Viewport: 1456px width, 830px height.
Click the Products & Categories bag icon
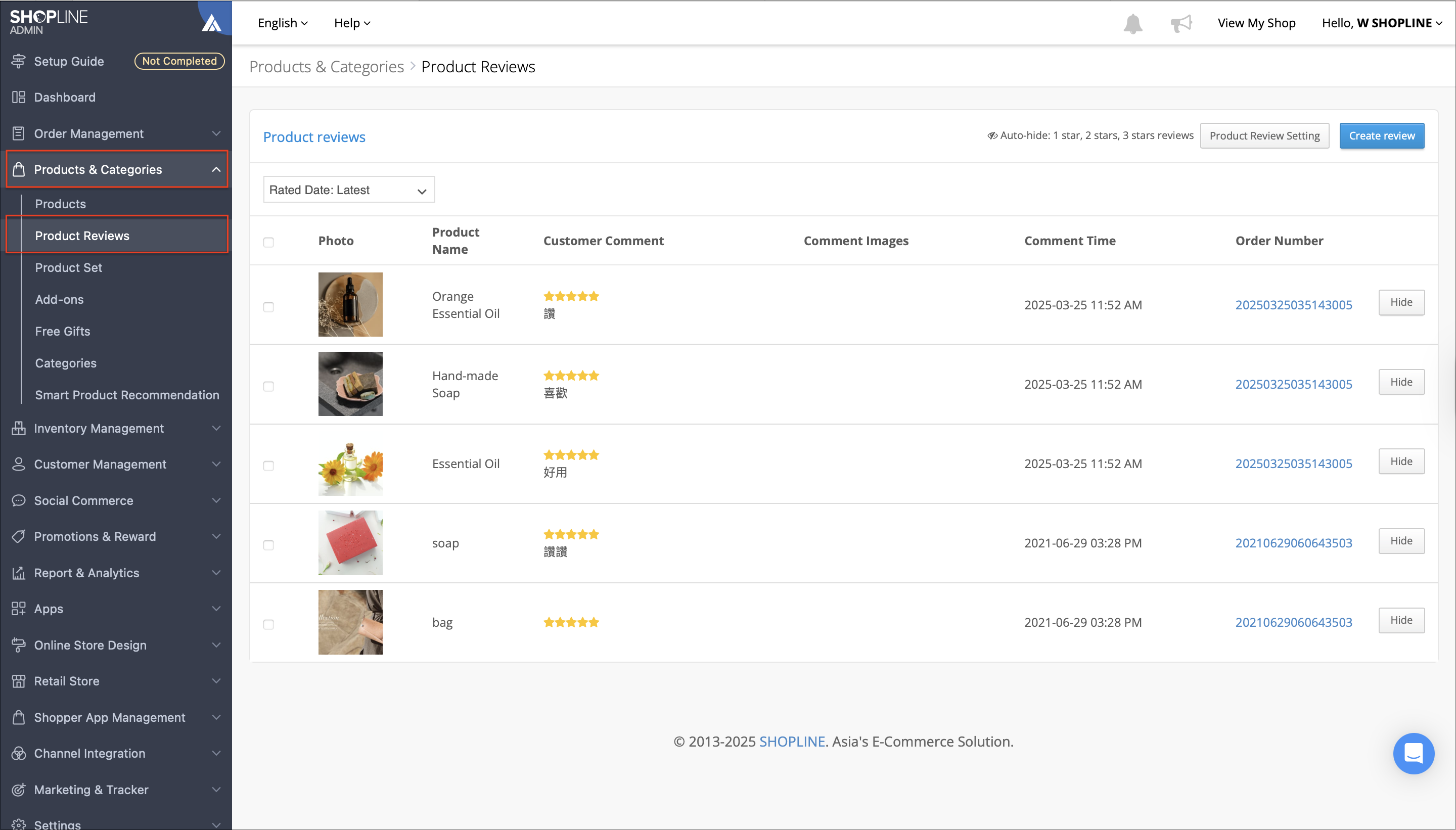click(18, 169)
